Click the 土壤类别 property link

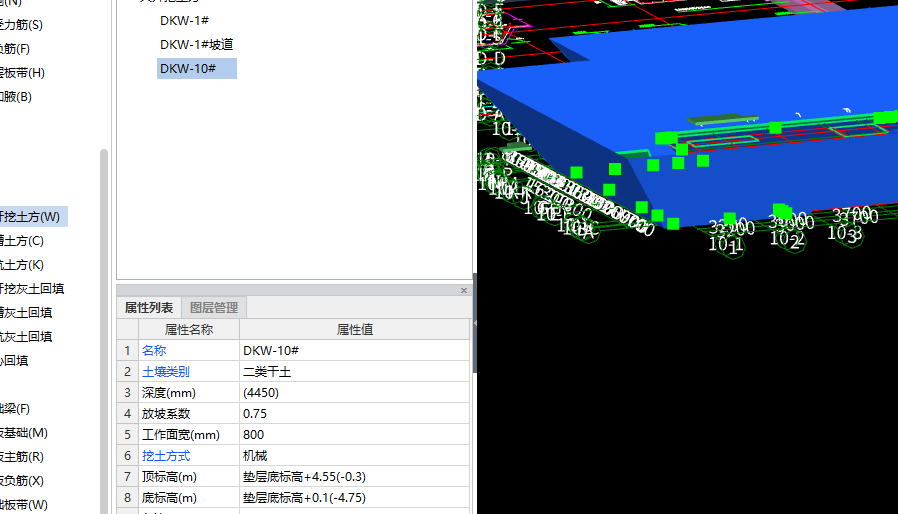(x=166, y=372)
